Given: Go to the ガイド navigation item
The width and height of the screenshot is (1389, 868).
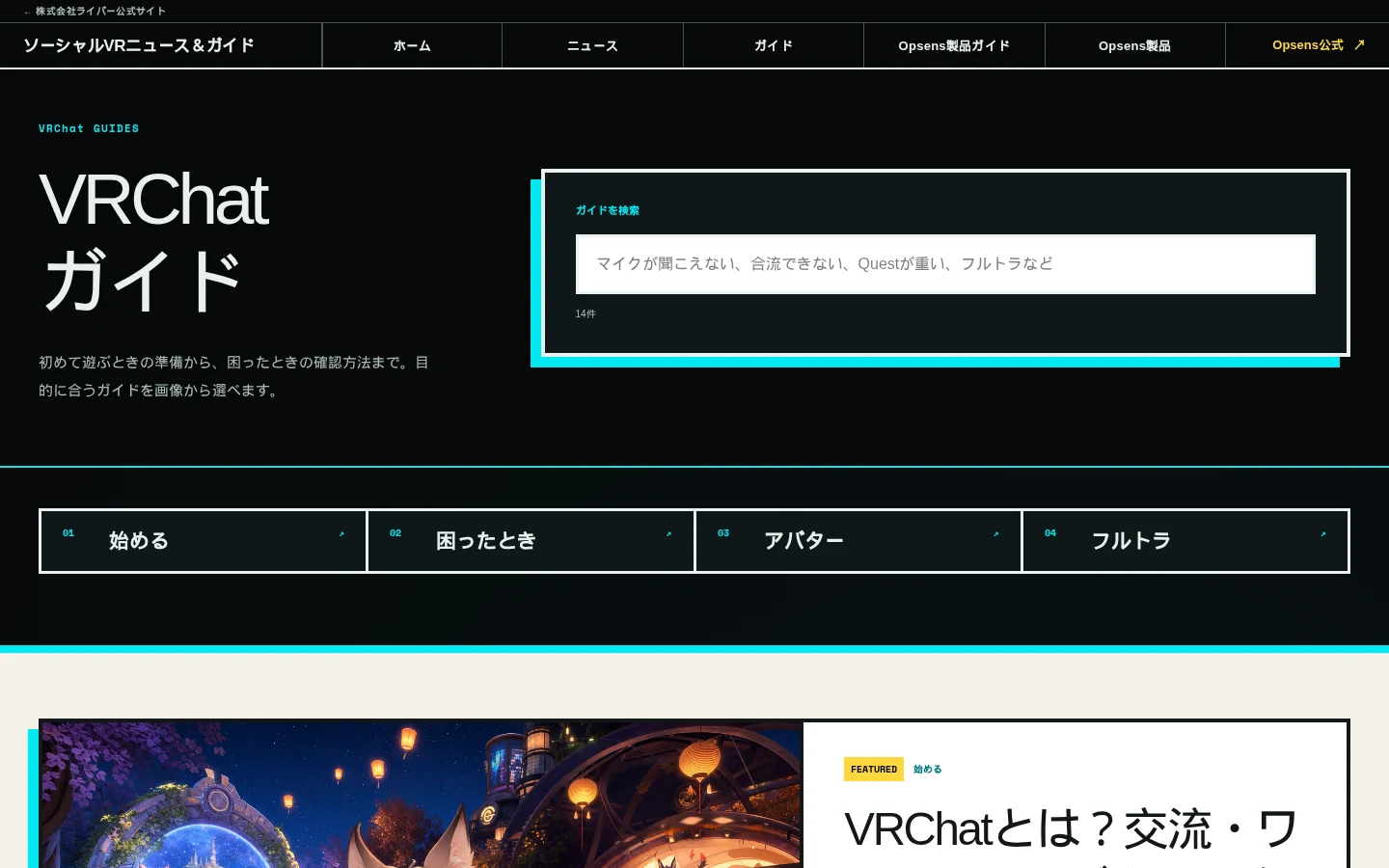Looking at the screenshot, I should click(774, 45).
